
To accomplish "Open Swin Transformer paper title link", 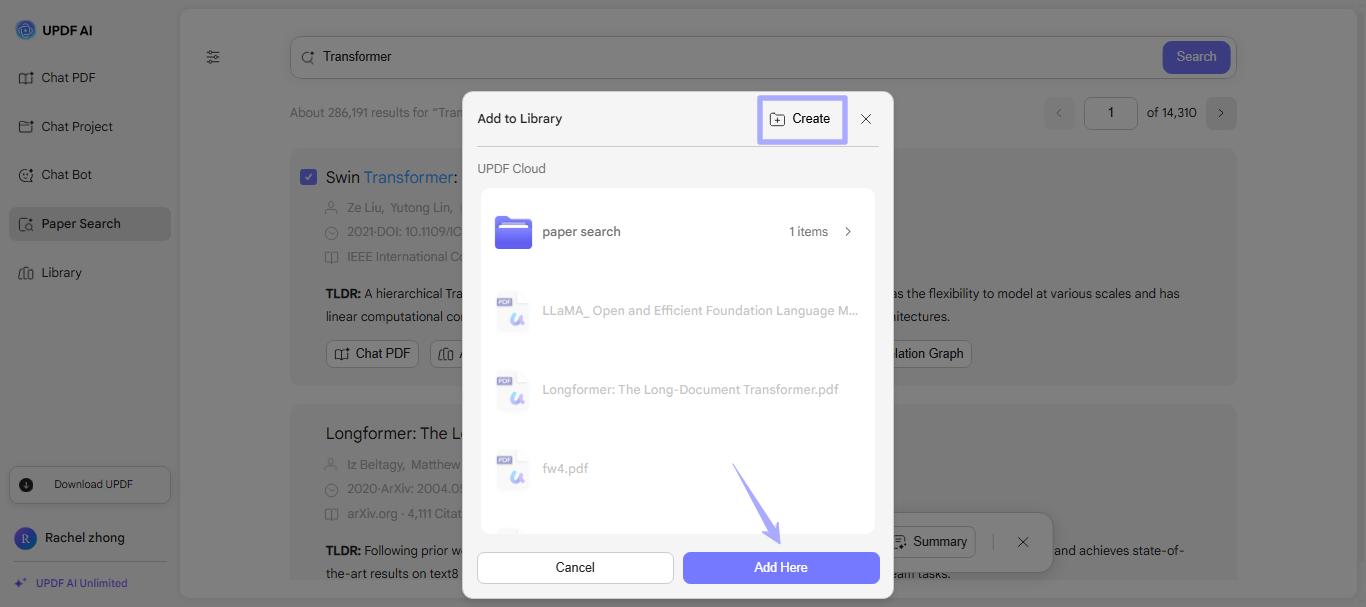I will (391, 177).
